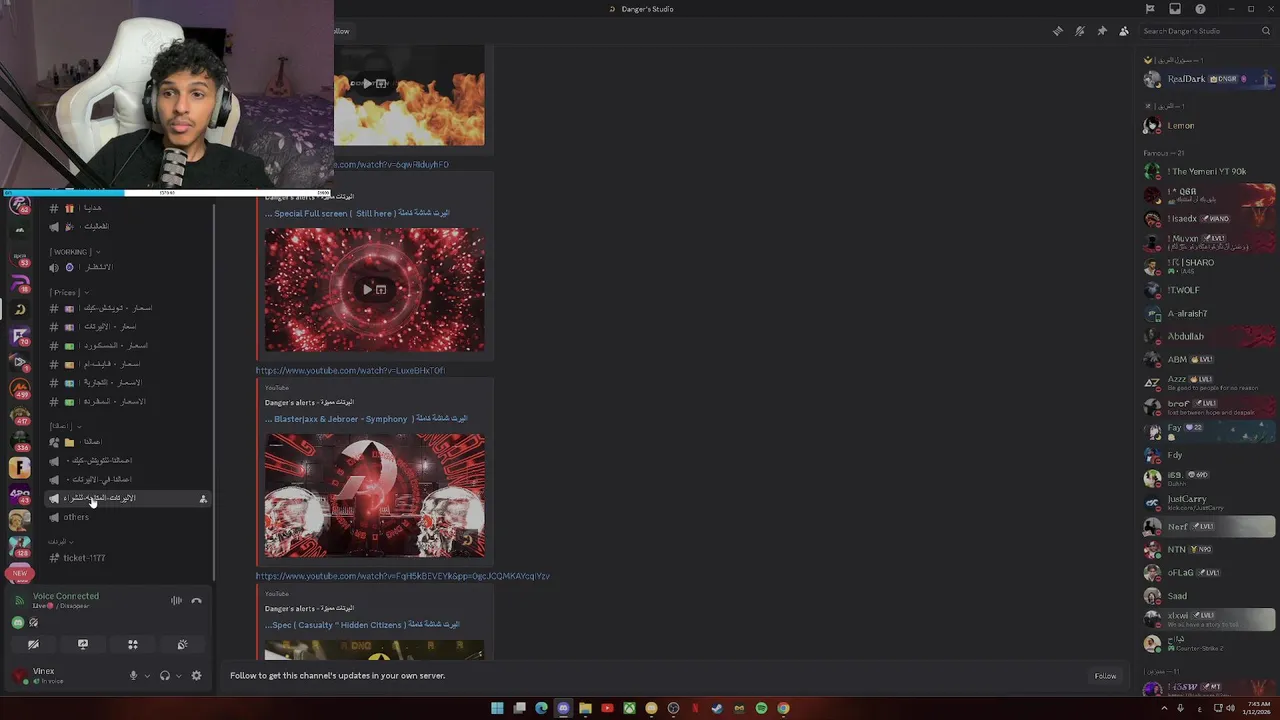The image size is (1280, 720).
Task: Open Netflix from the taskbar
Action: 696,708
